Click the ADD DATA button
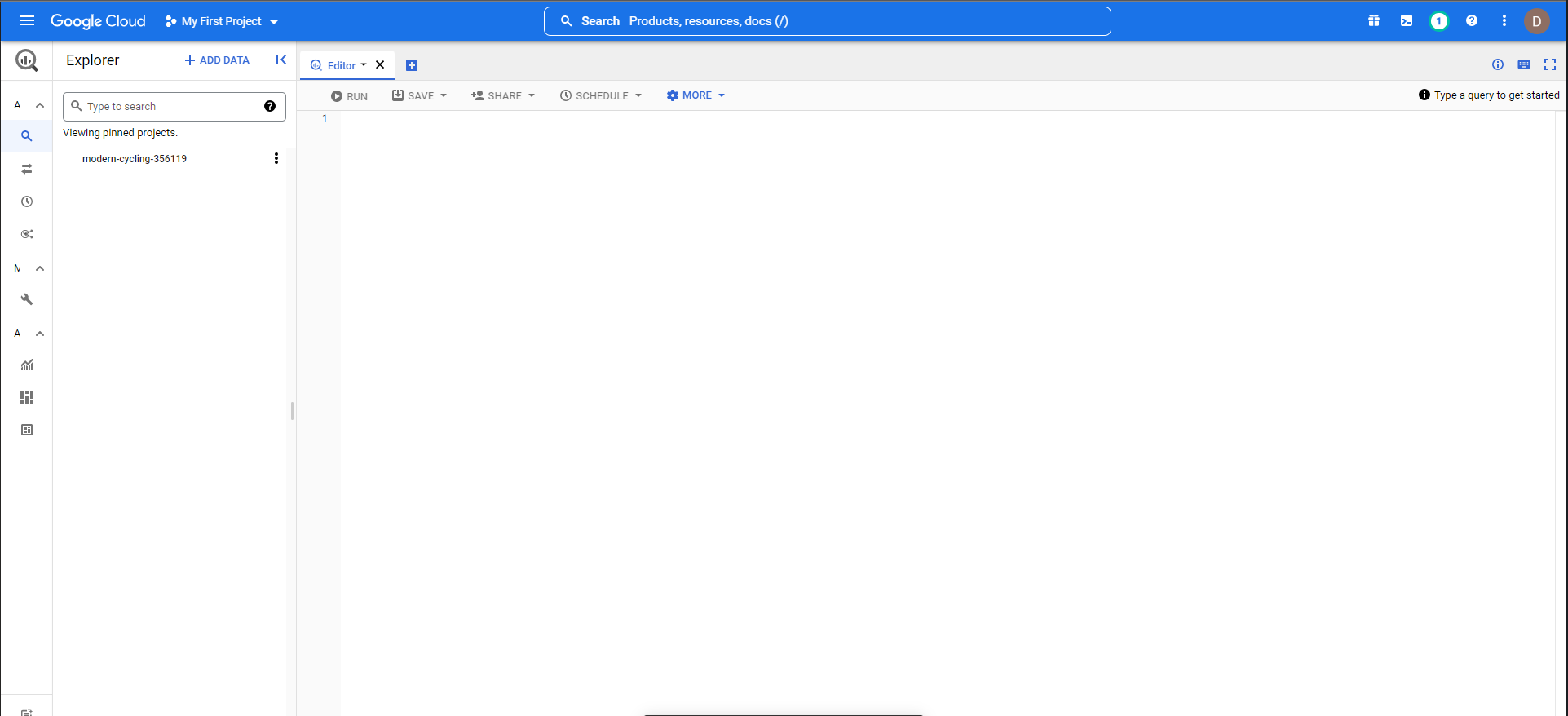 click(x=217, y=60)
